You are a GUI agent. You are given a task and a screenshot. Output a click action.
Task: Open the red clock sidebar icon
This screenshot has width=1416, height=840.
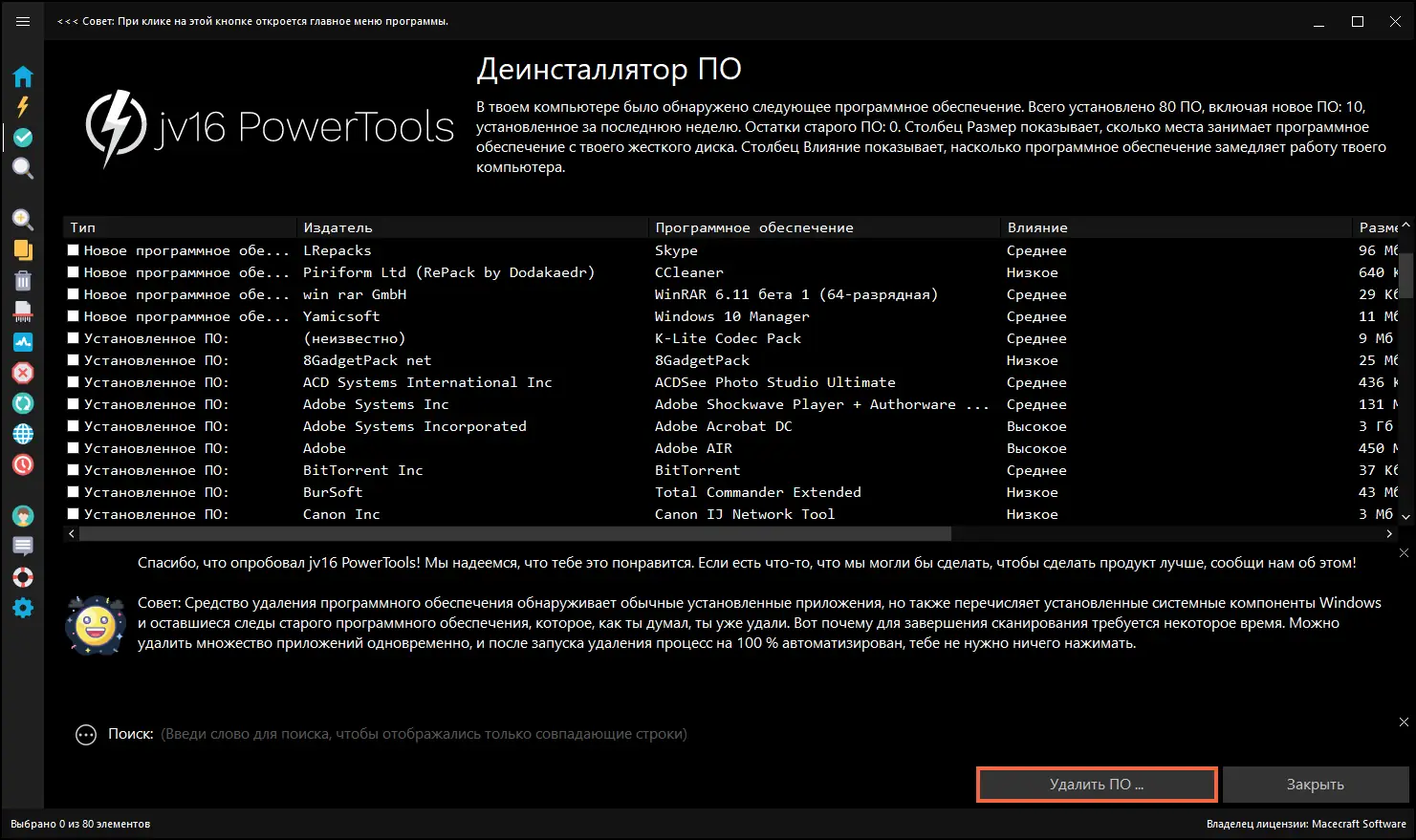point(23,464)
